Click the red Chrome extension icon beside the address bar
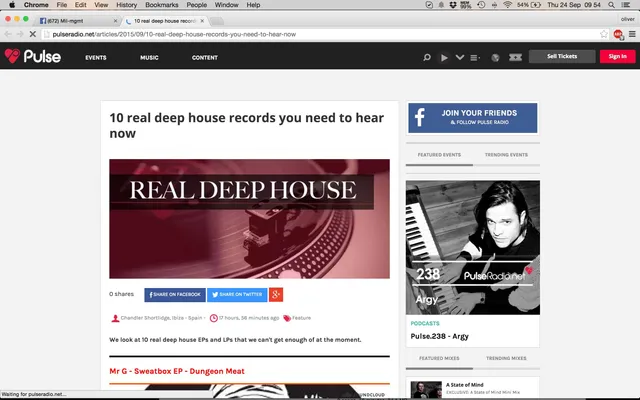Image resolution: width=640 pixels, height=400 pixels. pyautogui.click(x=618, y=35)
